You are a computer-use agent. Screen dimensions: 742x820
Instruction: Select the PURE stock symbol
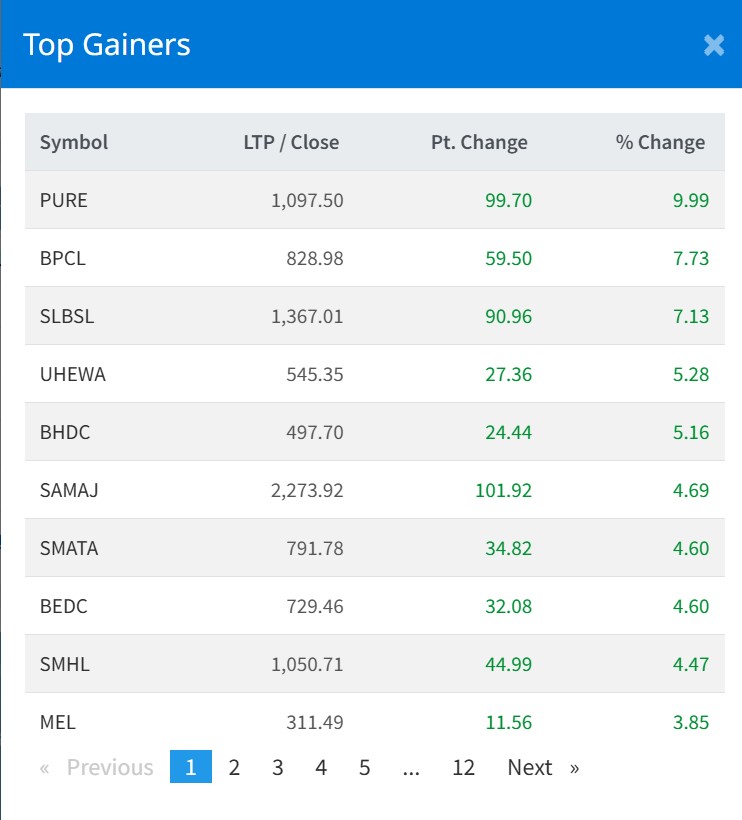pos(64,200)
